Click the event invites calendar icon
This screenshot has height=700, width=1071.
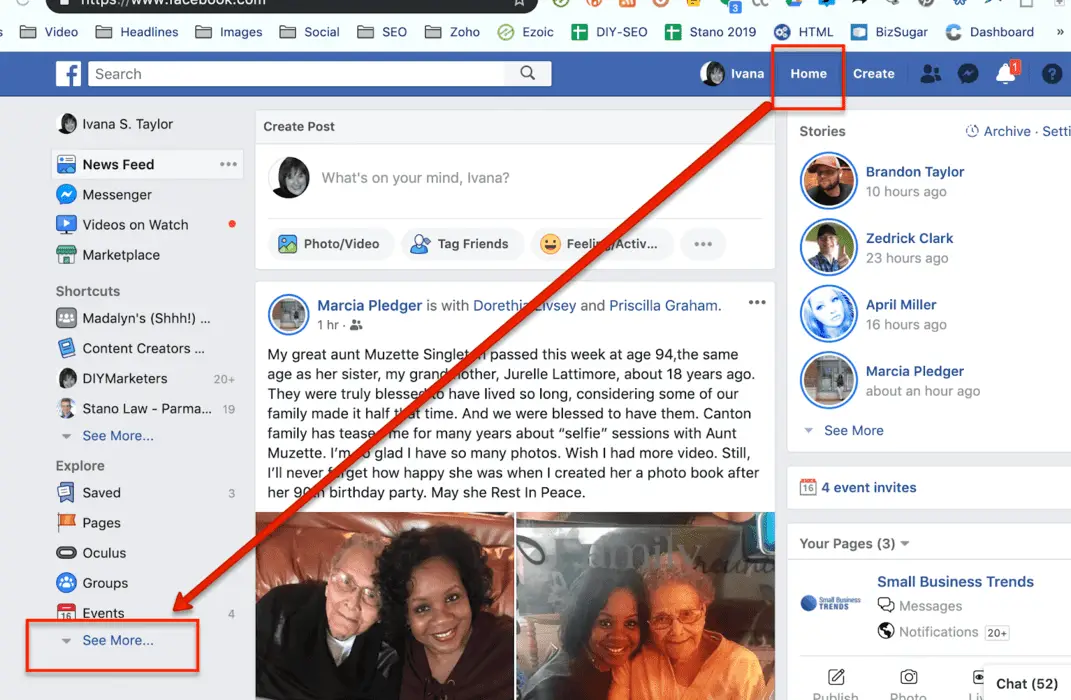coord(808,487)
